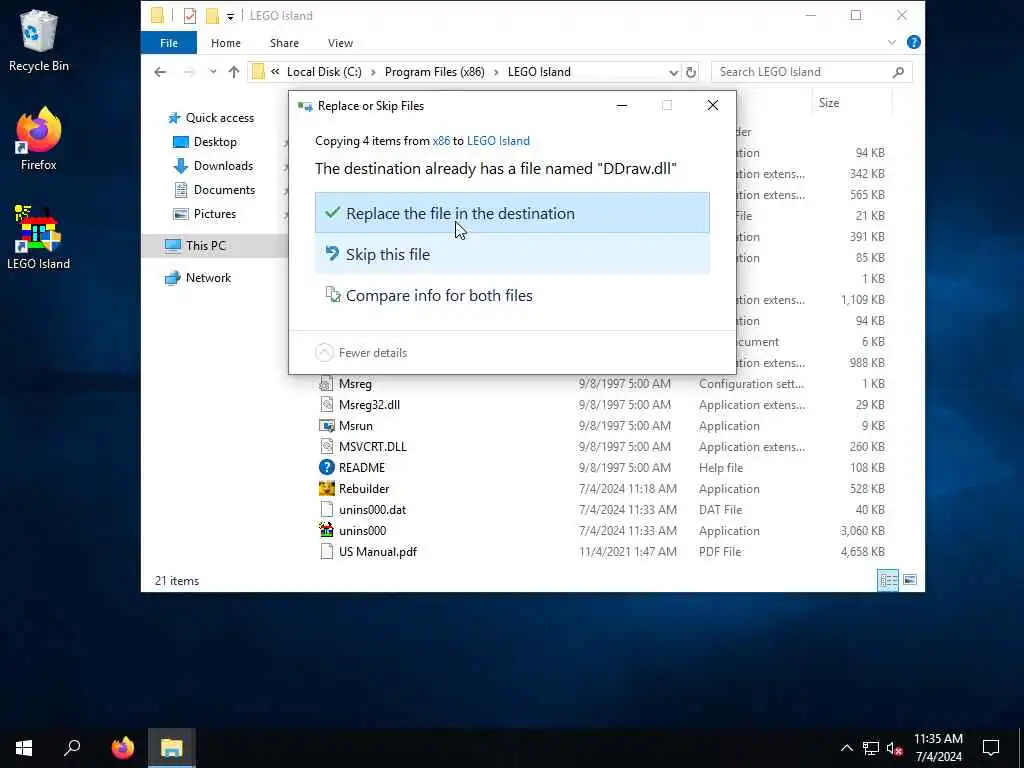
Task: Open Customize Quick Access Toolbar dropdown
Action: 231,16
